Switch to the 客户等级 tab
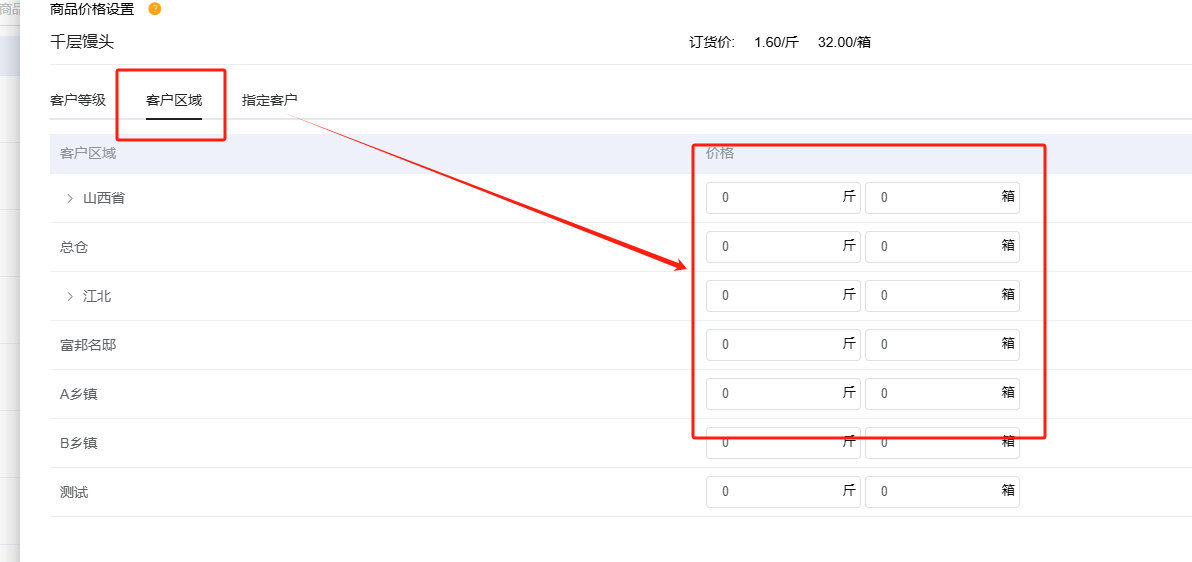This screenshot has width=1192, height=562. [x=78, y=100]
